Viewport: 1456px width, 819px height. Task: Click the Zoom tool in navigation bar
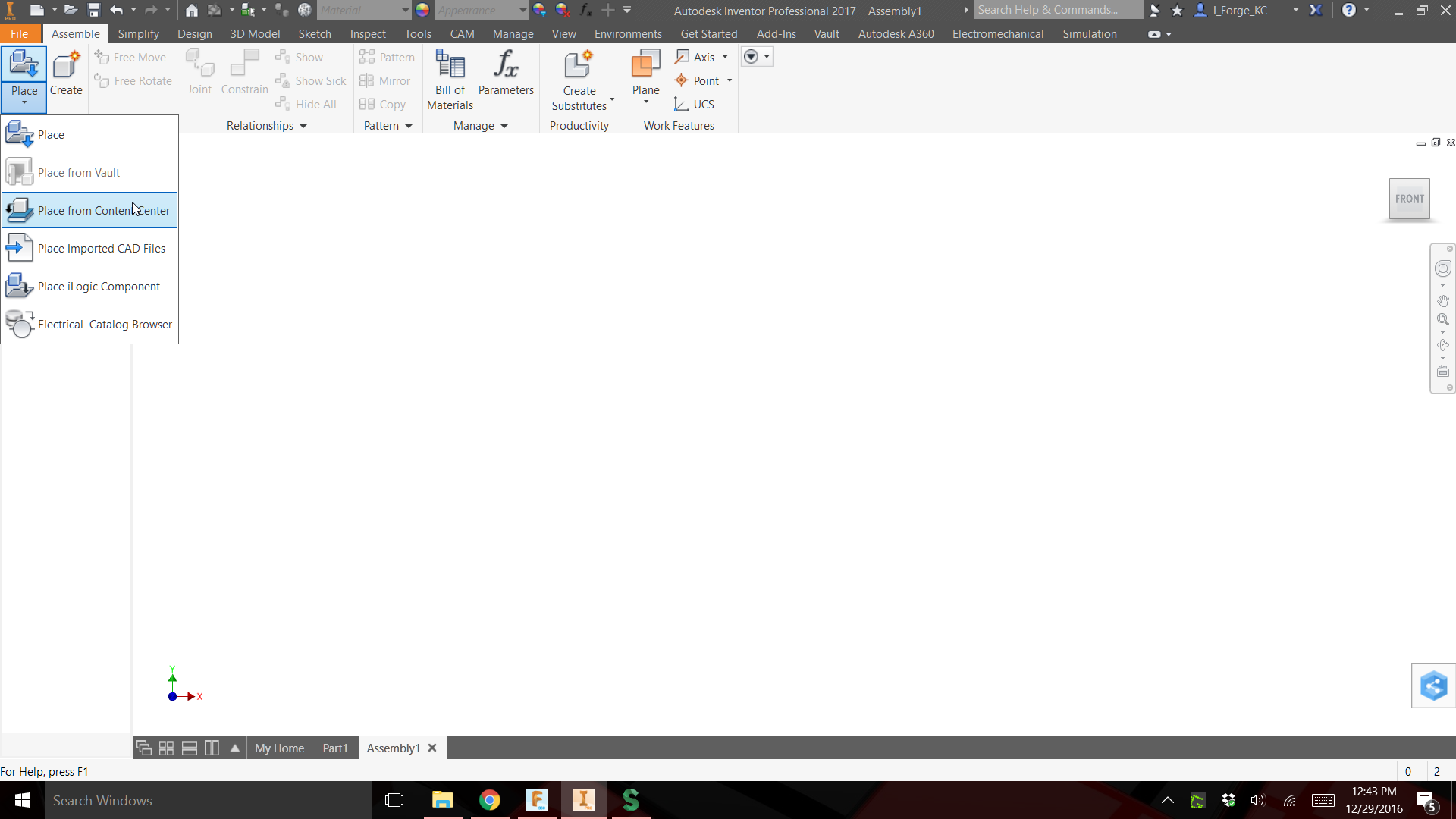click(1443, 319)
